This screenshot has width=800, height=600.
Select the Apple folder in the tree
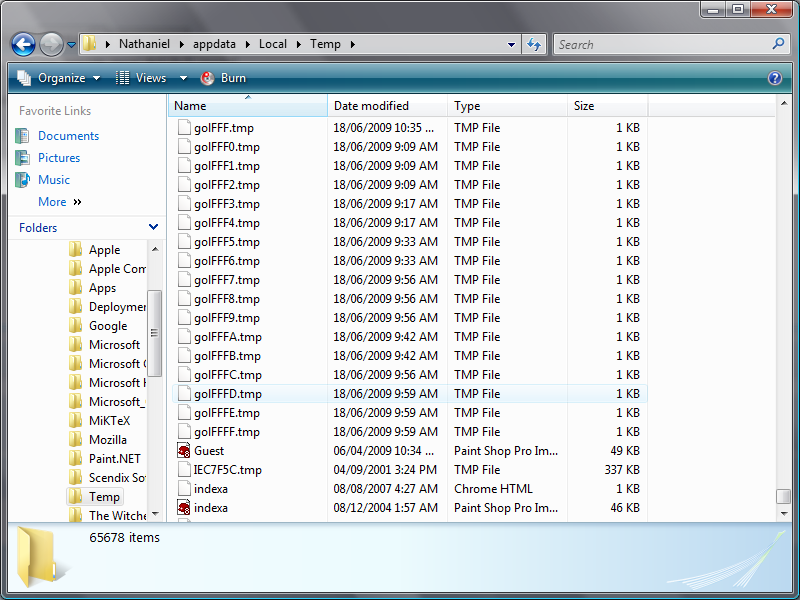pos(105,249)
